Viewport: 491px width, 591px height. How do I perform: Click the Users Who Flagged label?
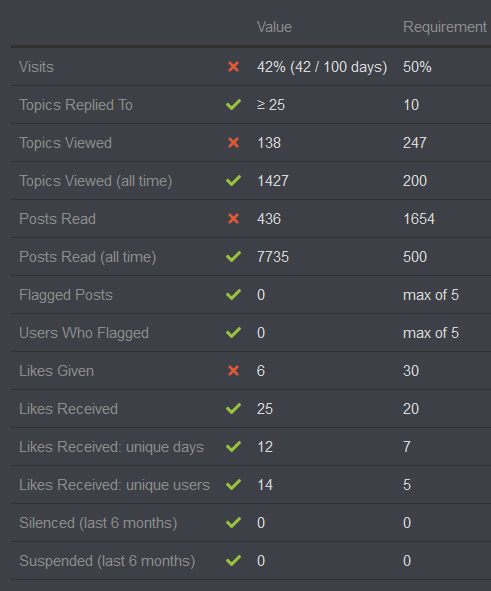84,333
